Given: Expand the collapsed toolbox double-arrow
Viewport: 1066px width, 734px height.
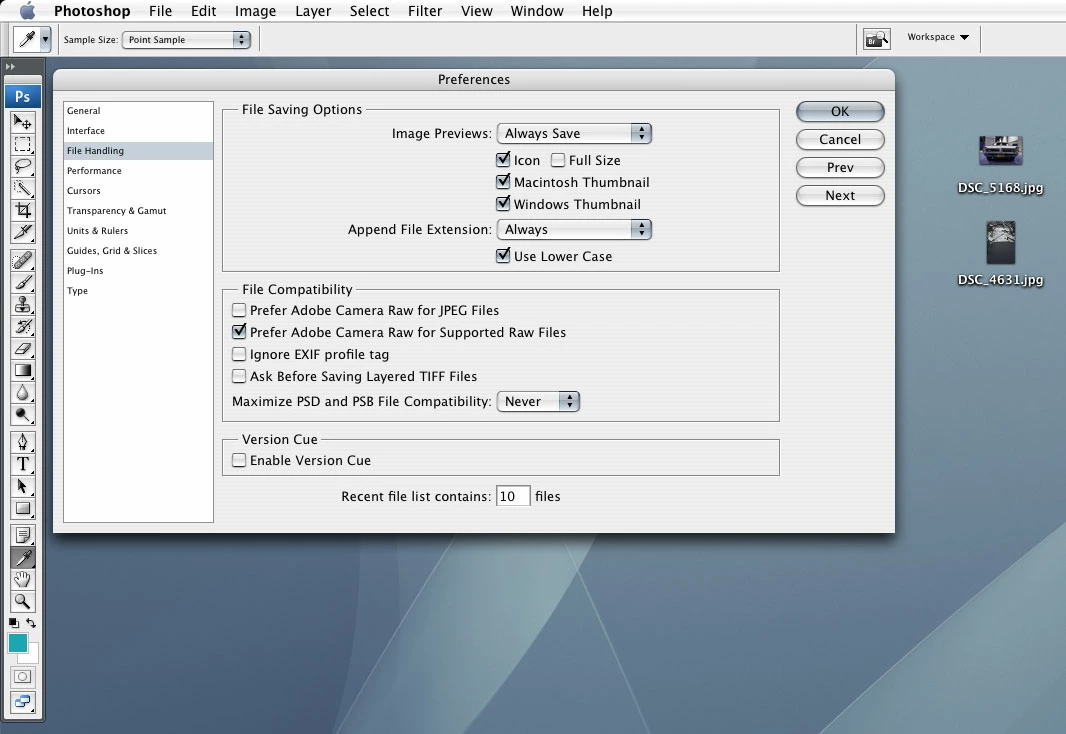Looking at the screenshot, I should pyautogui.click(x=10, y=67).
